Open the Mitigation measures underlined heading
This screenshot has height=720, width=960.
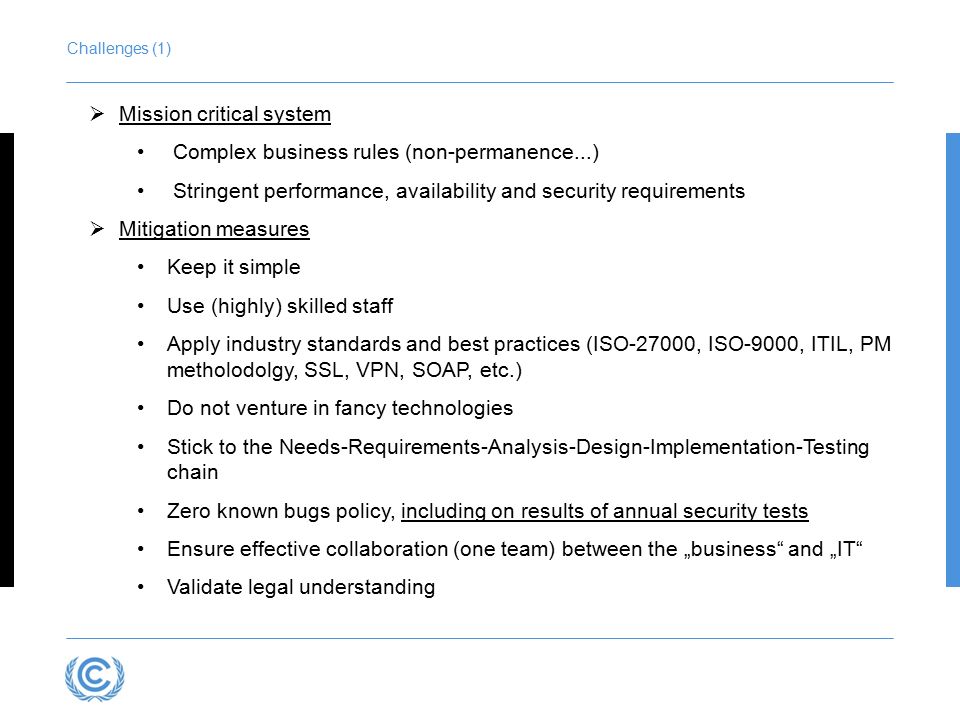214,230
